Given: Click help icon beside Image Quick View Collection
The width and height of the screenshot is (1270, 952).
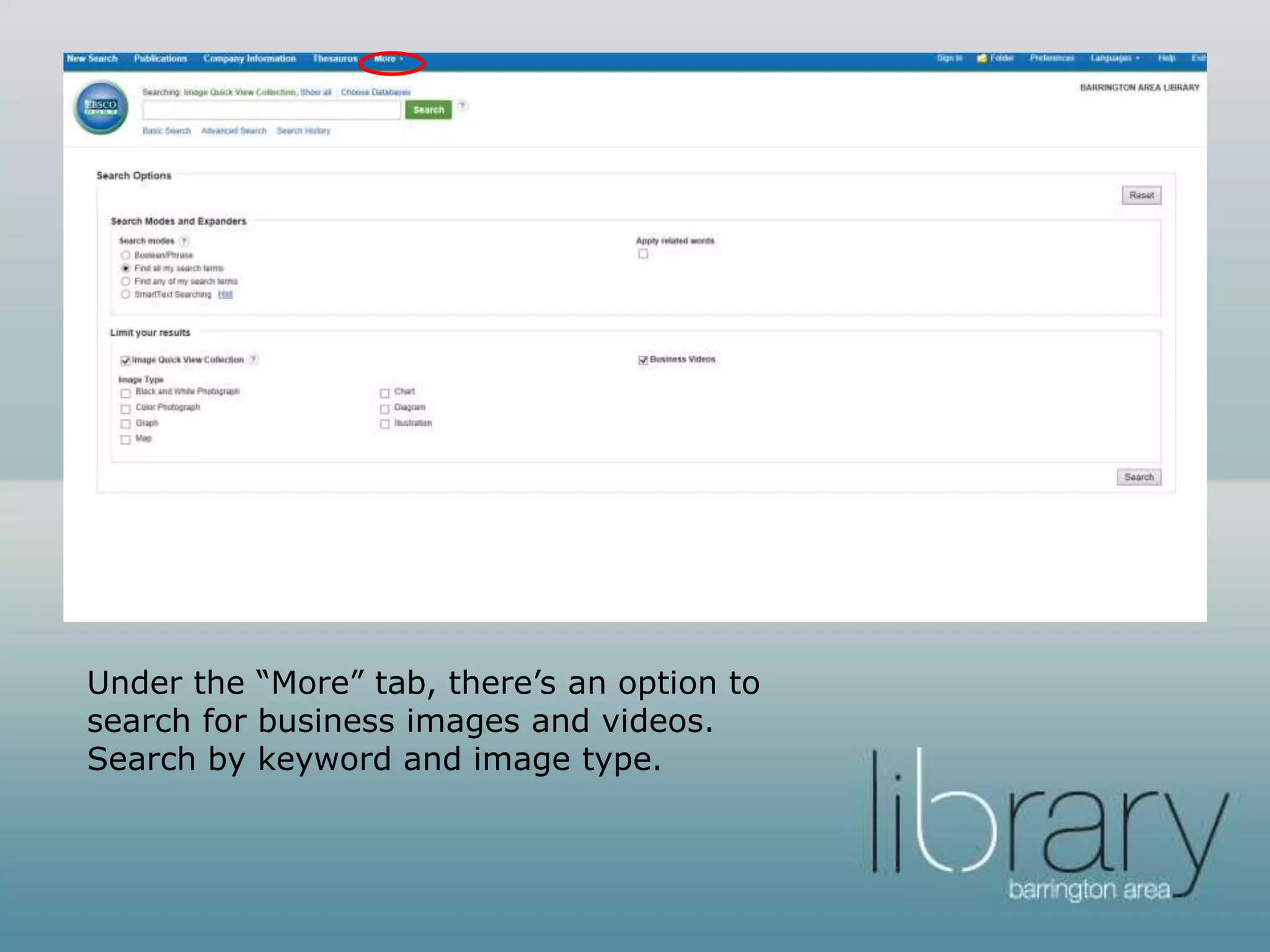Looking at the screenshot, I should (253, 359).
